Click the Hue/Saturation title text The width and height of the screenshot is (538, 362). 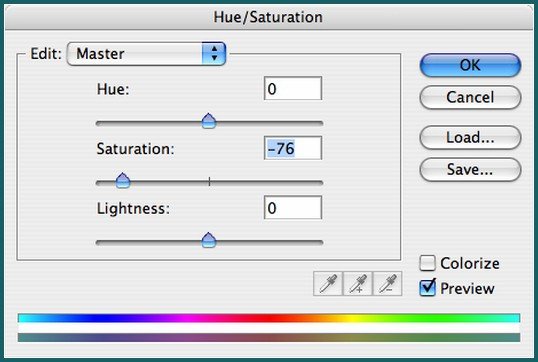coord(268,17)
